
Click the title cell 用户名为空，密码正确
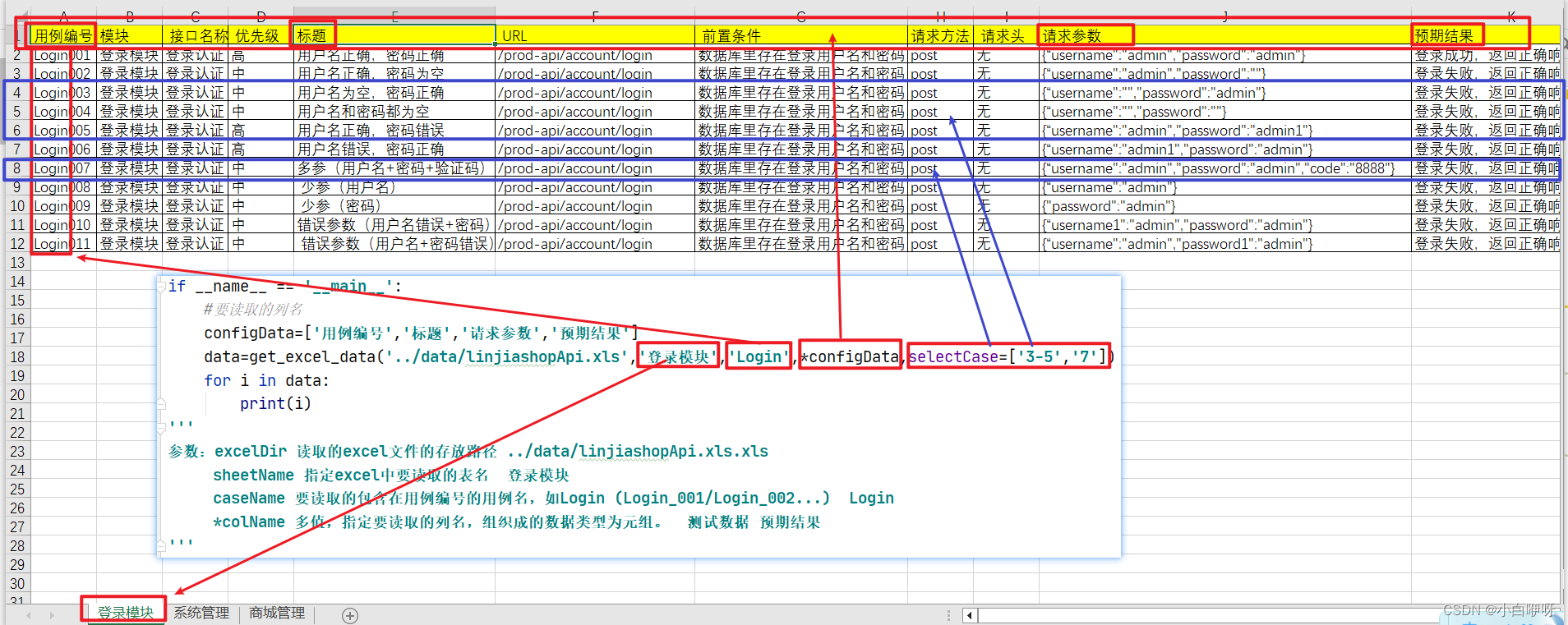[394, 93]
